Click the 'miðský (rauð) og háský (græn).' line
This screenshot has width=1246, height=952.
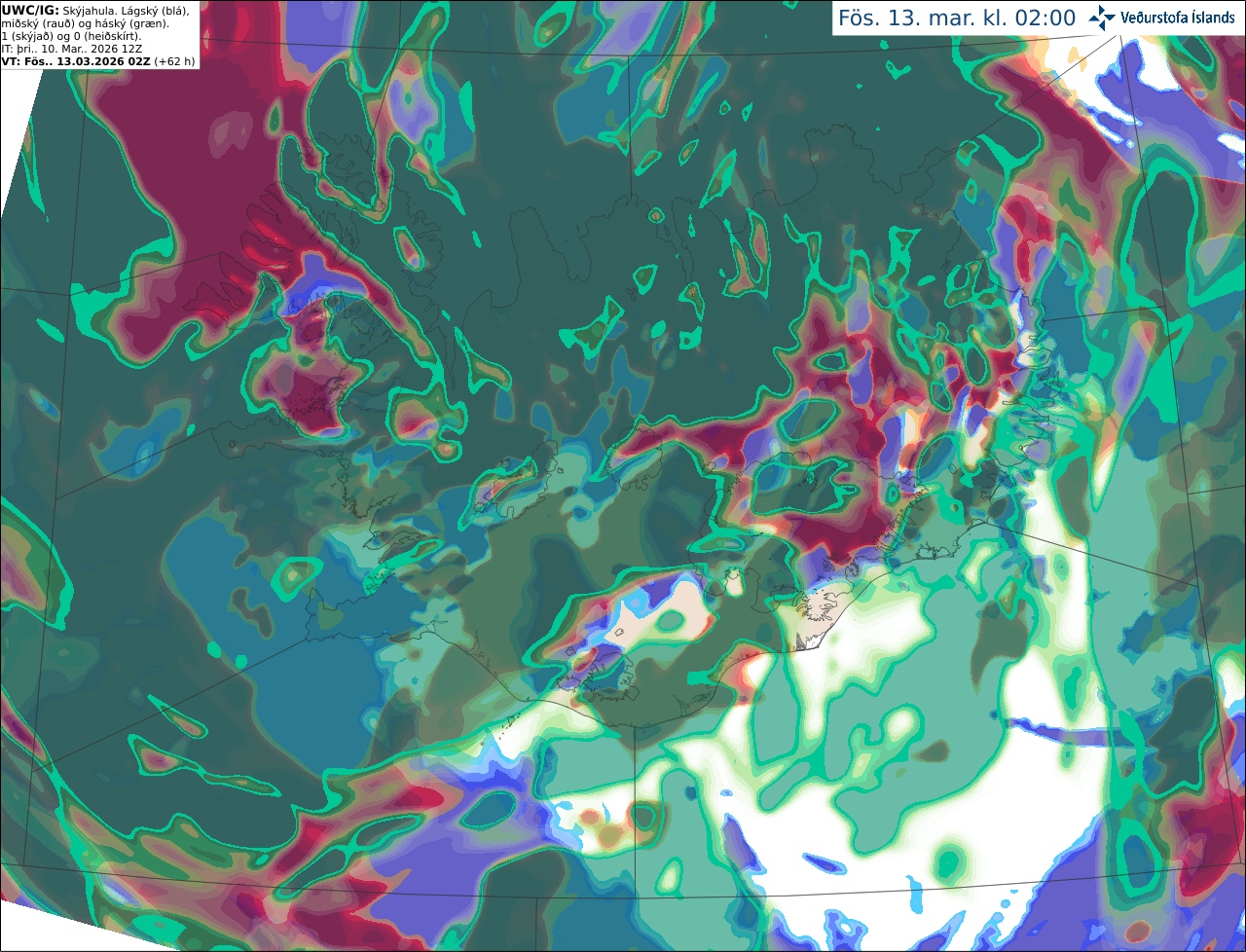(x=85, y=23)
